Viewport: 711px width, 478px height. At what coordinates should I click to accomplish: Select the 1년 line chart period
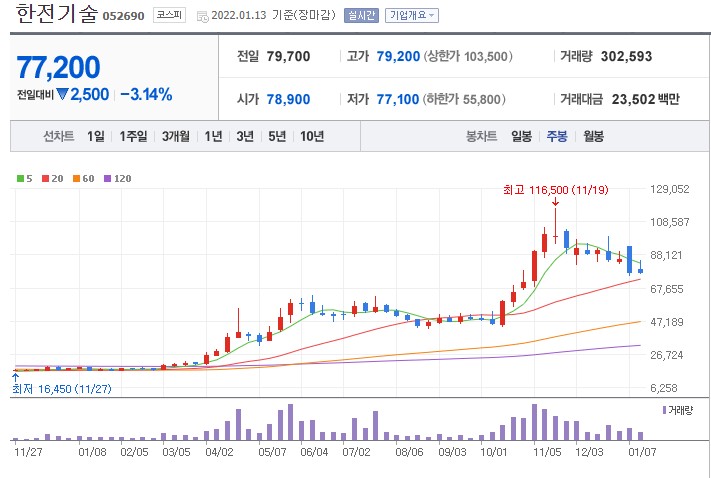(x=213, y=136)
